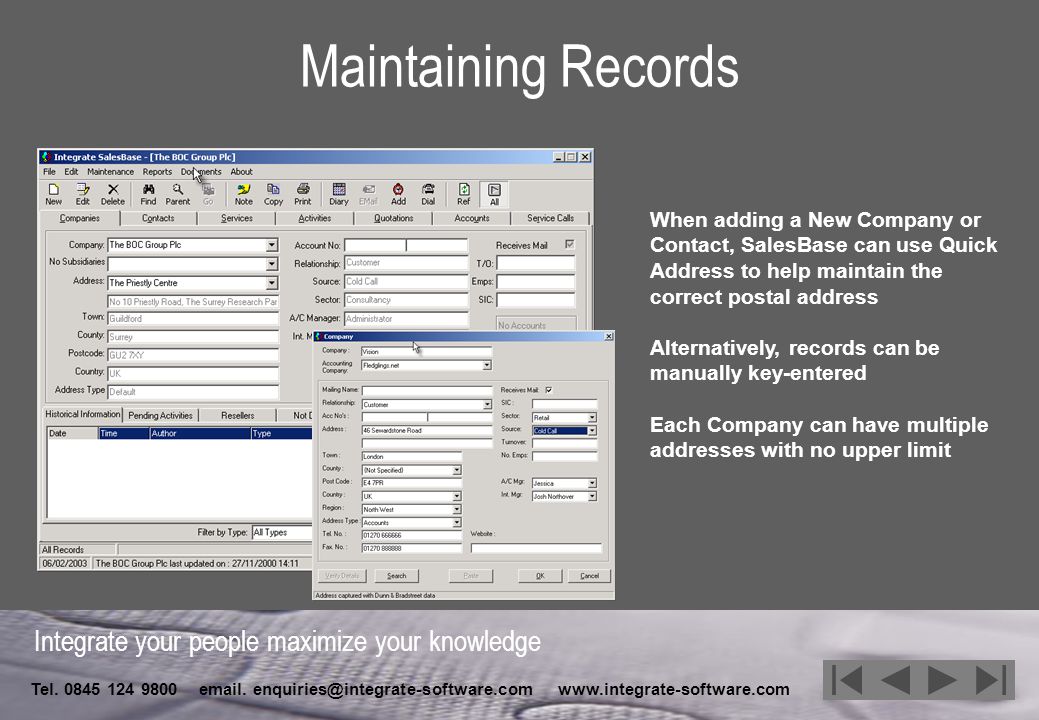Open the Maintenance menu
Image resolution: width=1039 pixels, height=720 pixels.
pyautogui.click(x=111, y=172)
